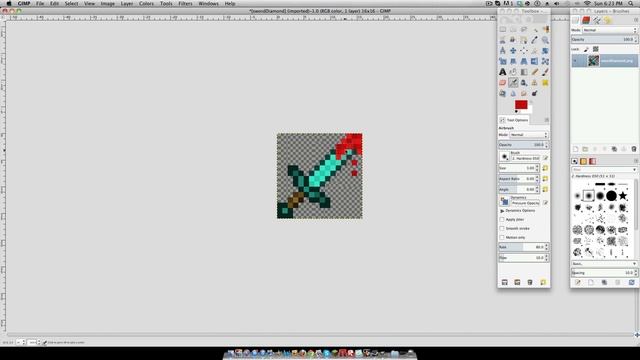
Task: Open the airbrush Mode dropdown in Tool Options
Action: (x=529, y=135)
